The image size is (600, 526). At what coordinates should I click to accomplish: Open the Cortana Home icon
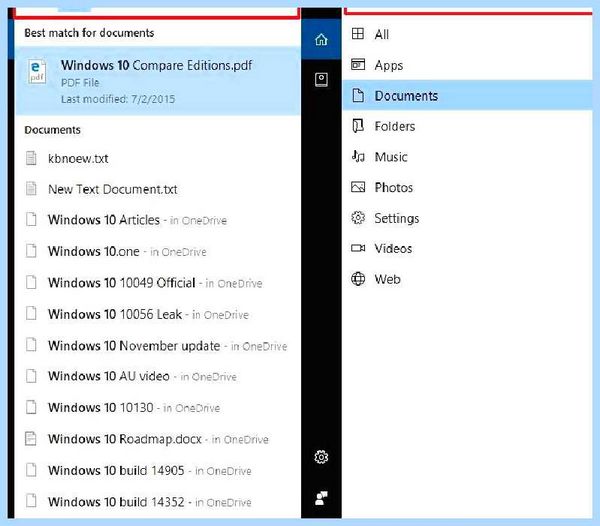click(x=321, y=39)
